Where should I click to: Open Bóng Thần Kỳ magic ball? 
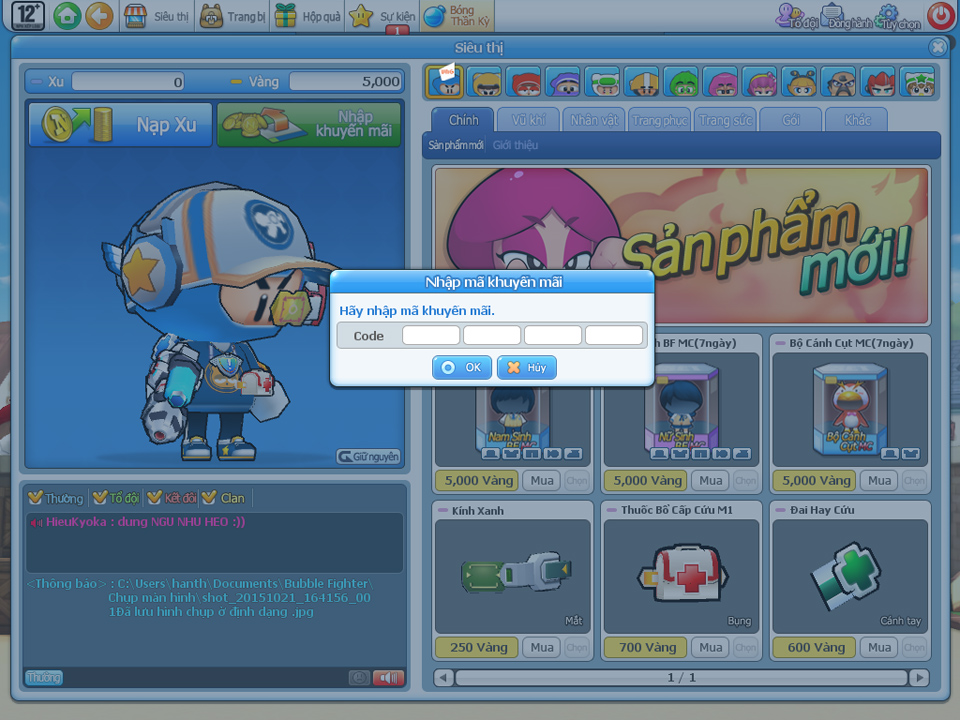[457, 16]
